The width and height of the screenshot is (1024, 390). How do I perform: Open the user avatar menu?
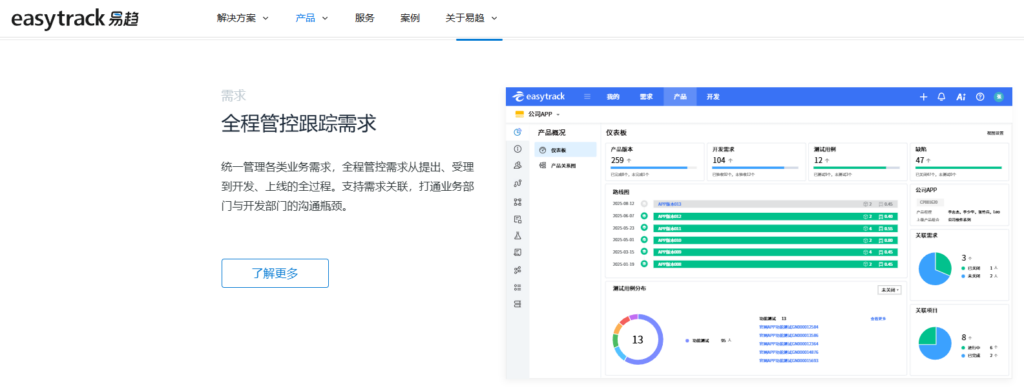(x=999, y=97)
